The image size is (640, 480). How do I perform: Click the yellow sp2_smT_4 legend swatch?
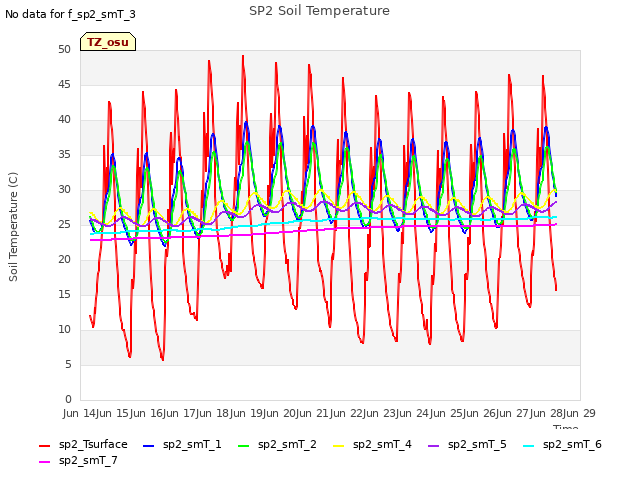click(338, 446)
